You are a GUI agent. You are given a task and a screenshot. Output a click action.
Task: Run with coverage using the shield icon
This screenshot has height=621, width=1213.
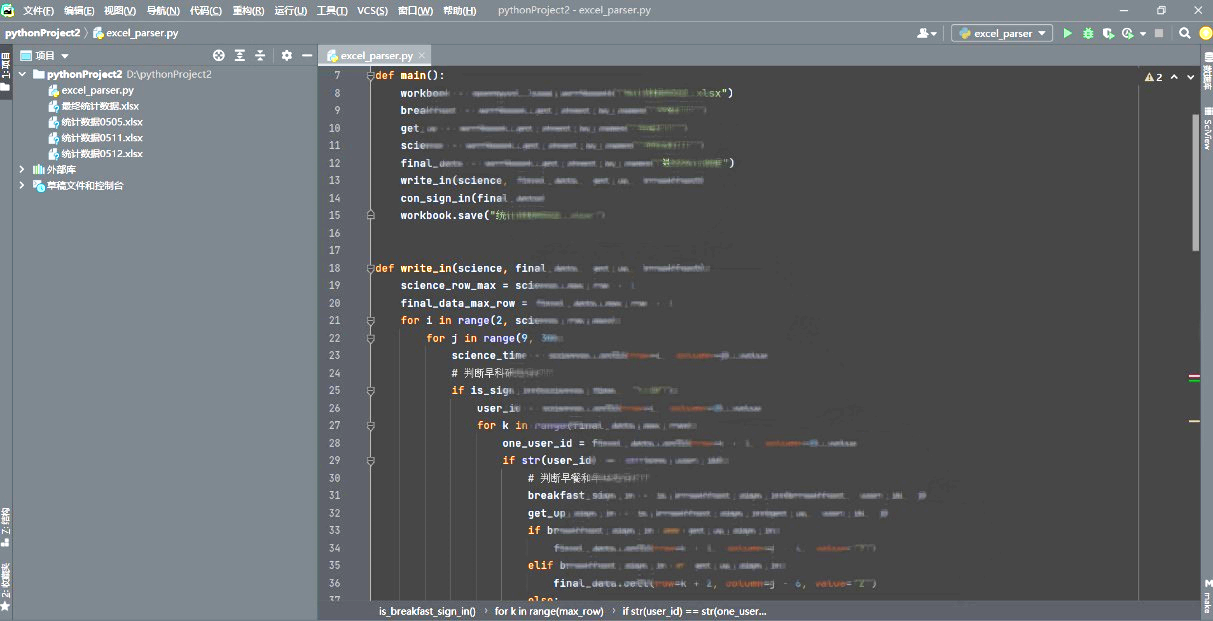pos(1108,33)
